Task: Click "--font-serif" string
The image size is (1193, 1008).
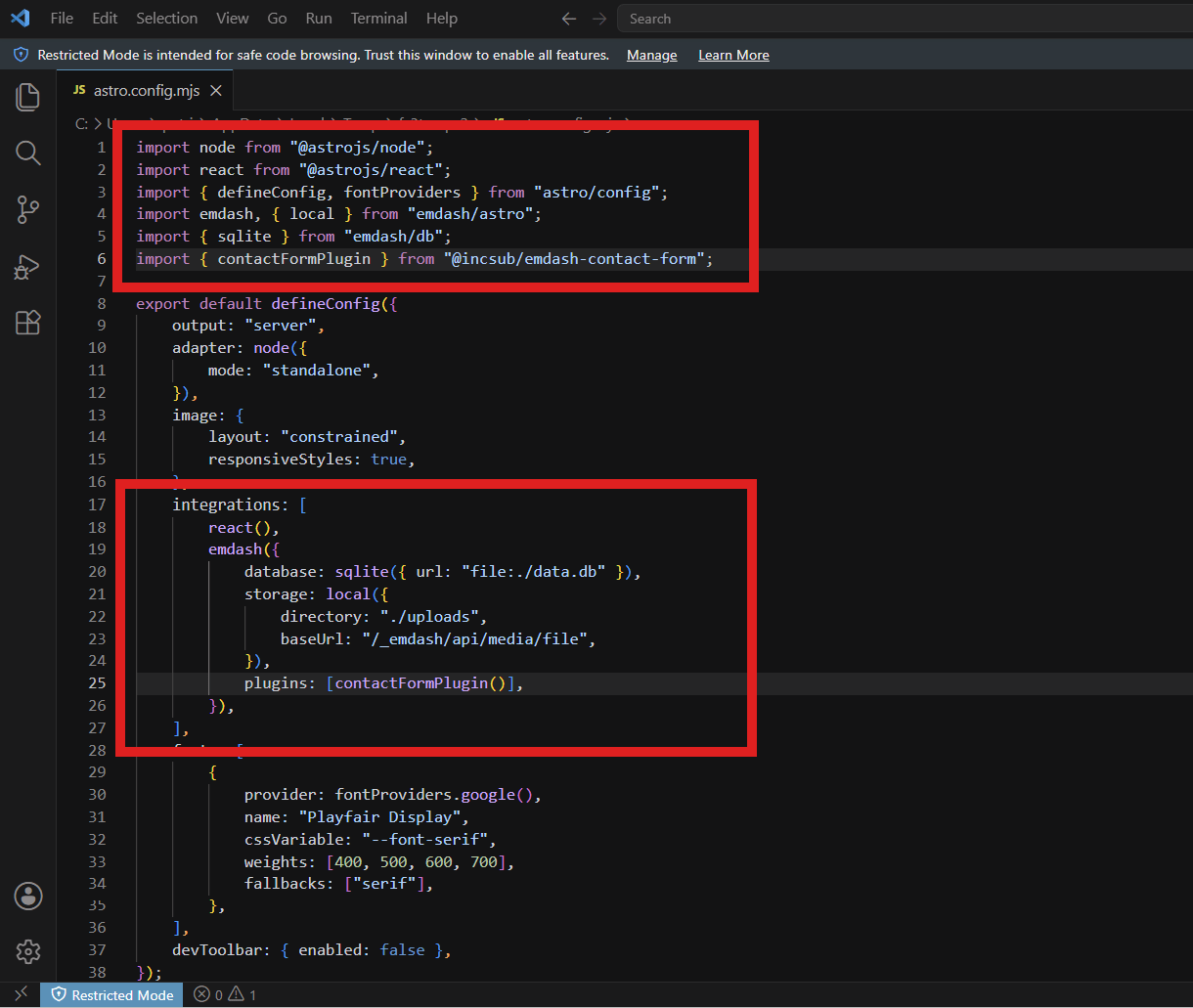Action: pos(424,840)
